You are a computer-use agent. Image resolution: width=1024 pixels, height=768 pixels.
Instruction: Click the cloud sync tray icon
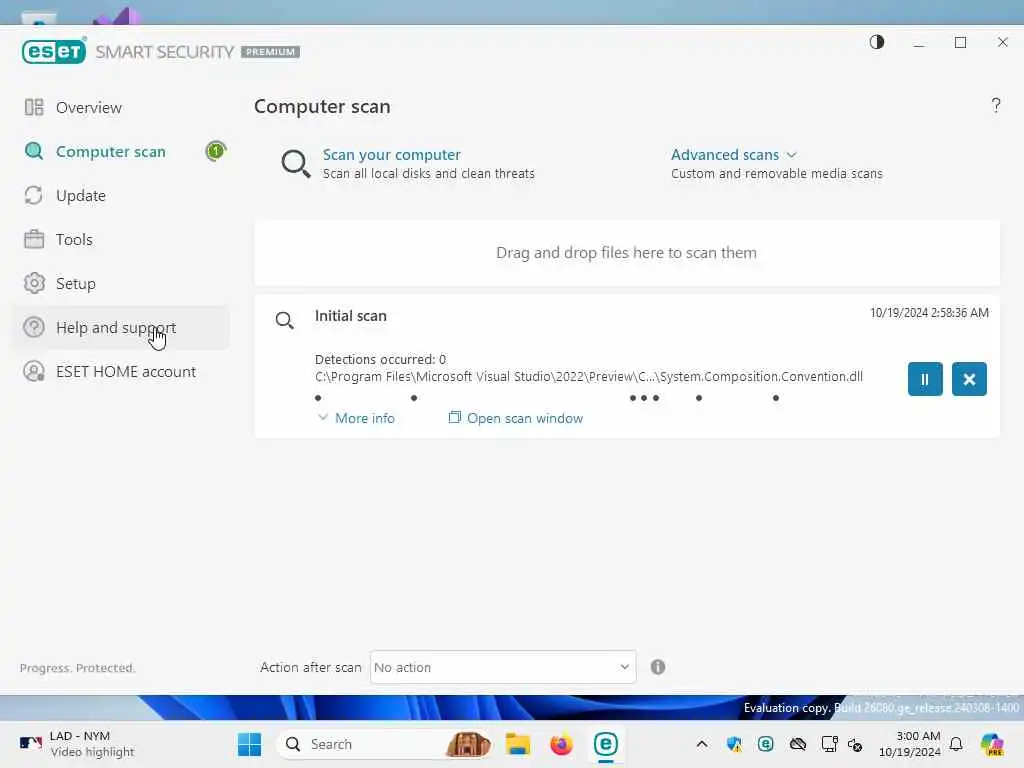click(x=797, y=744)
